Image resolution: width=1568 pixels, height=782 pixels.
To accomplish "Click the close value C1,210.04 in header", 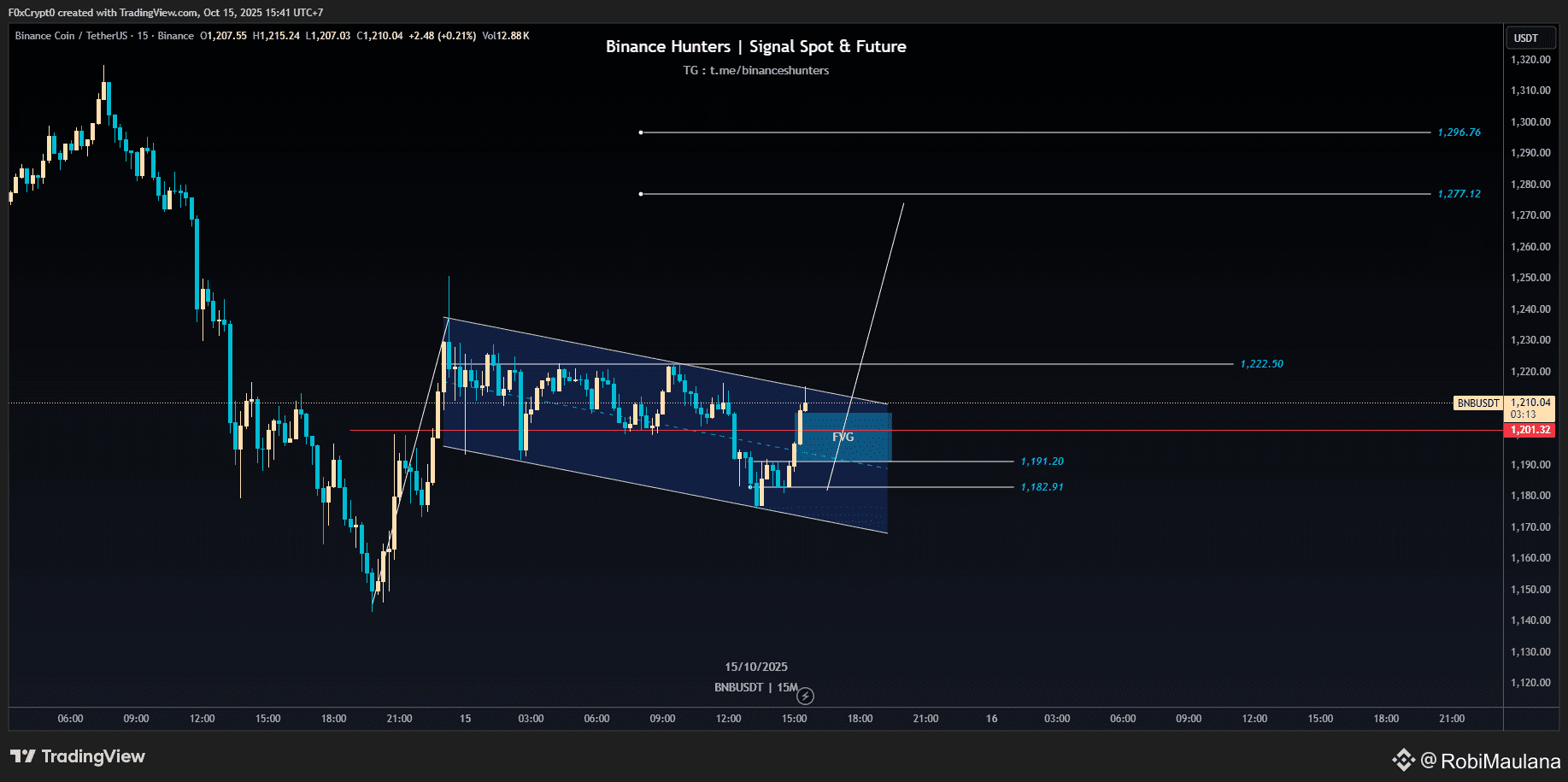I will (x=379, y=36).
